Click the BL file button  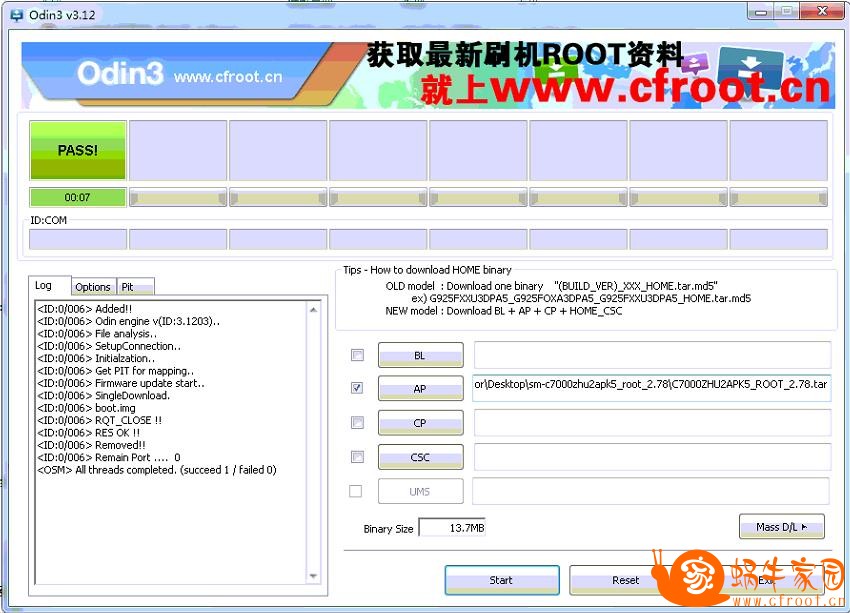(421, 355)
